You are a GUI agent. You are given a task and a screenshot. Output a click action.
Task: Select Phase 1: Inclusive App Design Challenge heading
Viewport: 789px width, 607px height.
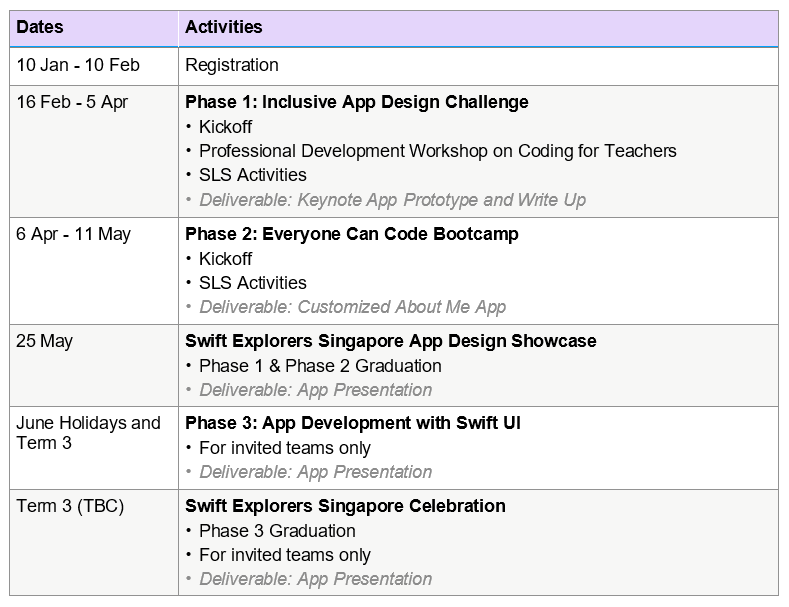tap(357, 102)
